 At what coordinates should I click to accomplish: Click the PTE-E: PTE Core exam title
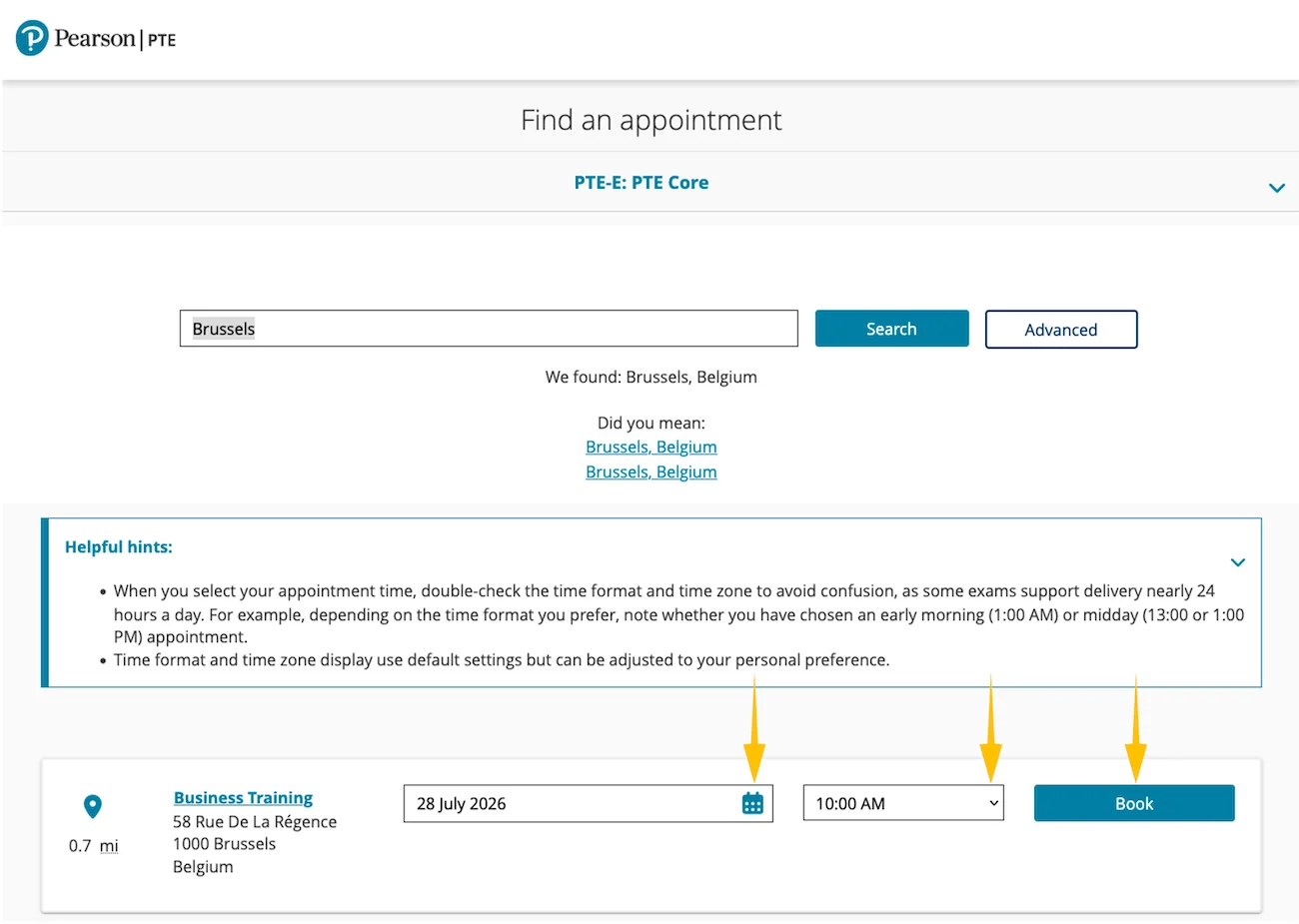click(x=642, y=183)
